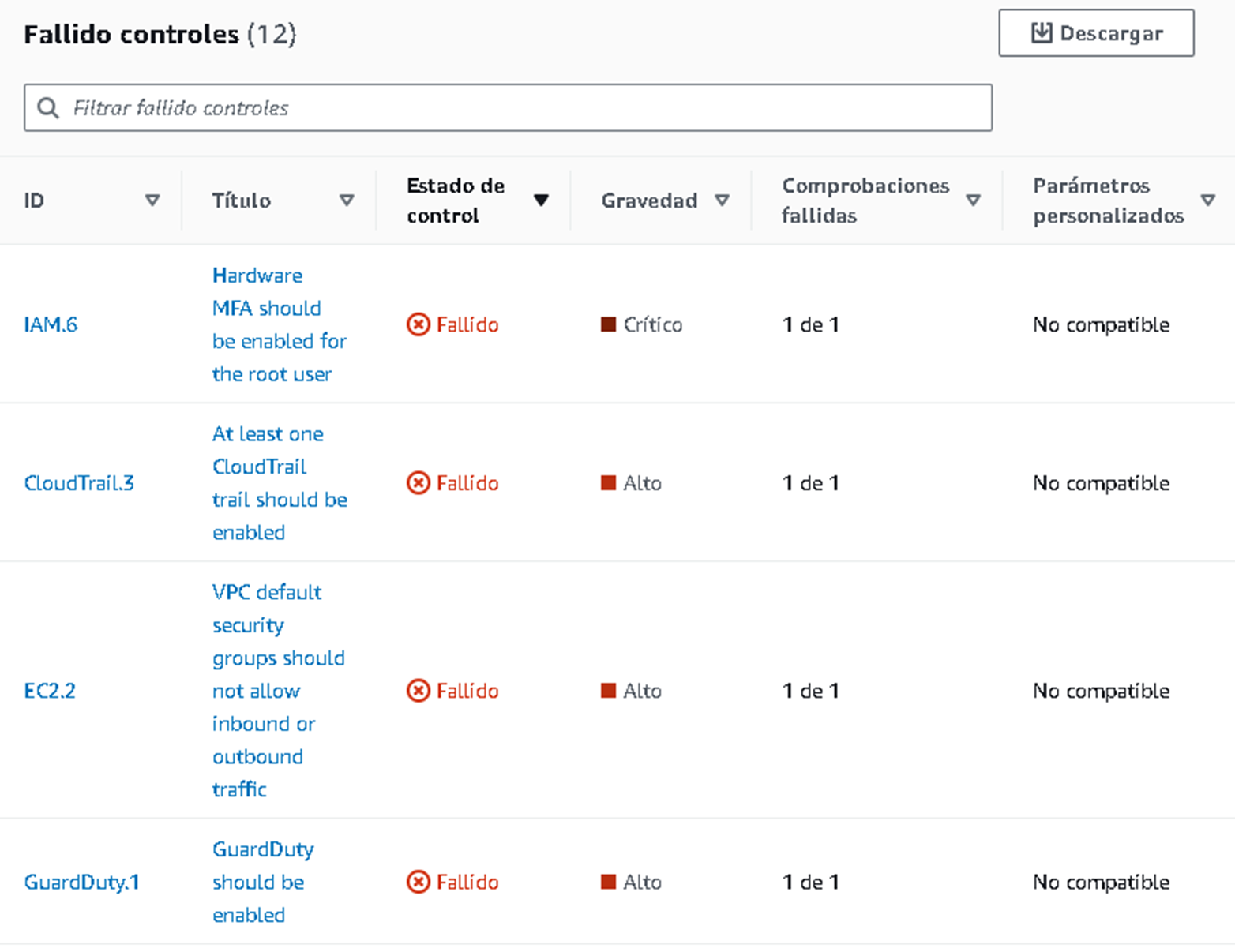
Task: Open the GuardDuty.1 control link
Action: pos(81,882)
